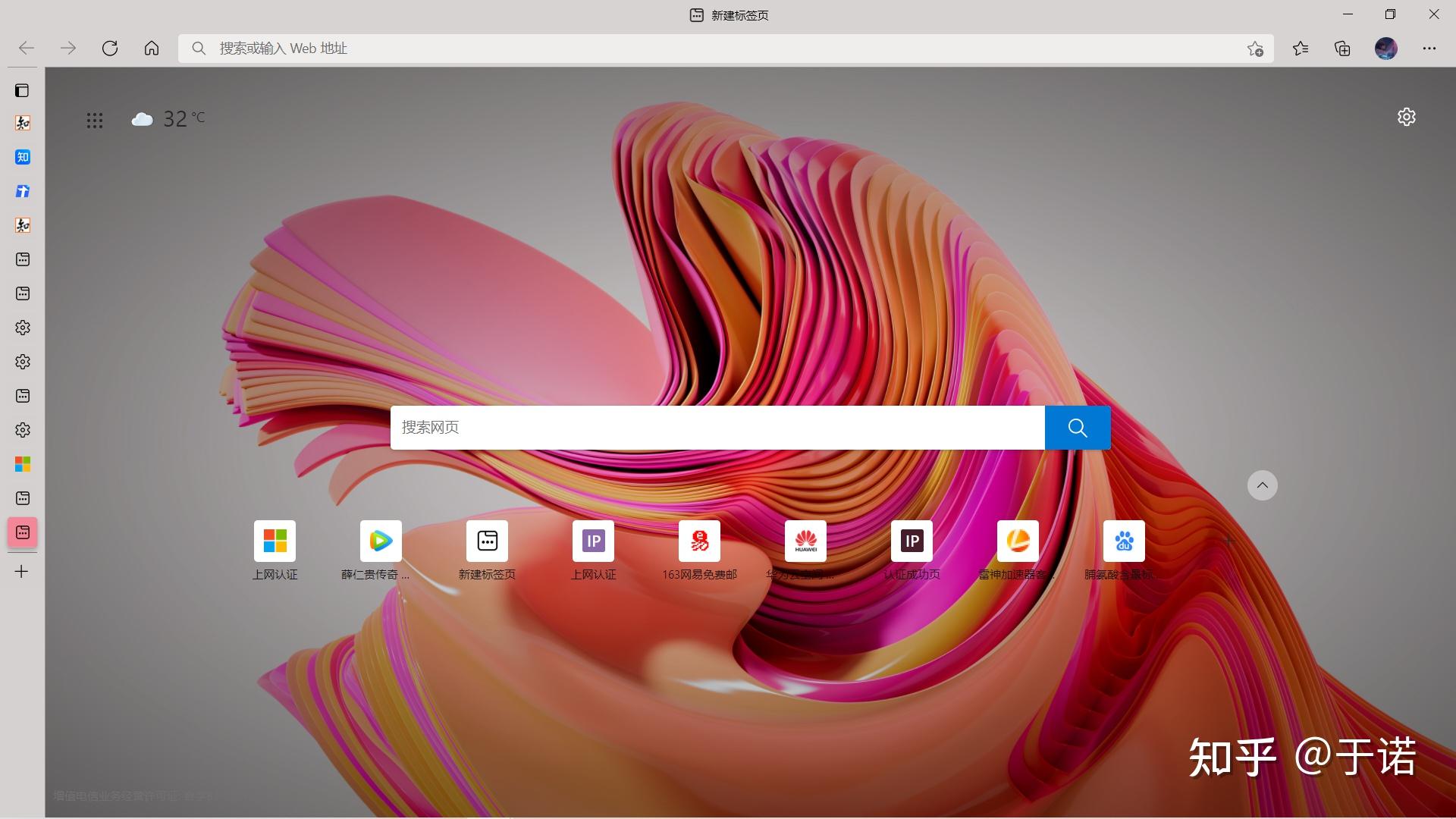Image resolution: width=1456 pixels, height=819 pixels.
Task: Open the Zhihu tab from the vertical tabs sidebar
Action: click(x=22, y=157)
